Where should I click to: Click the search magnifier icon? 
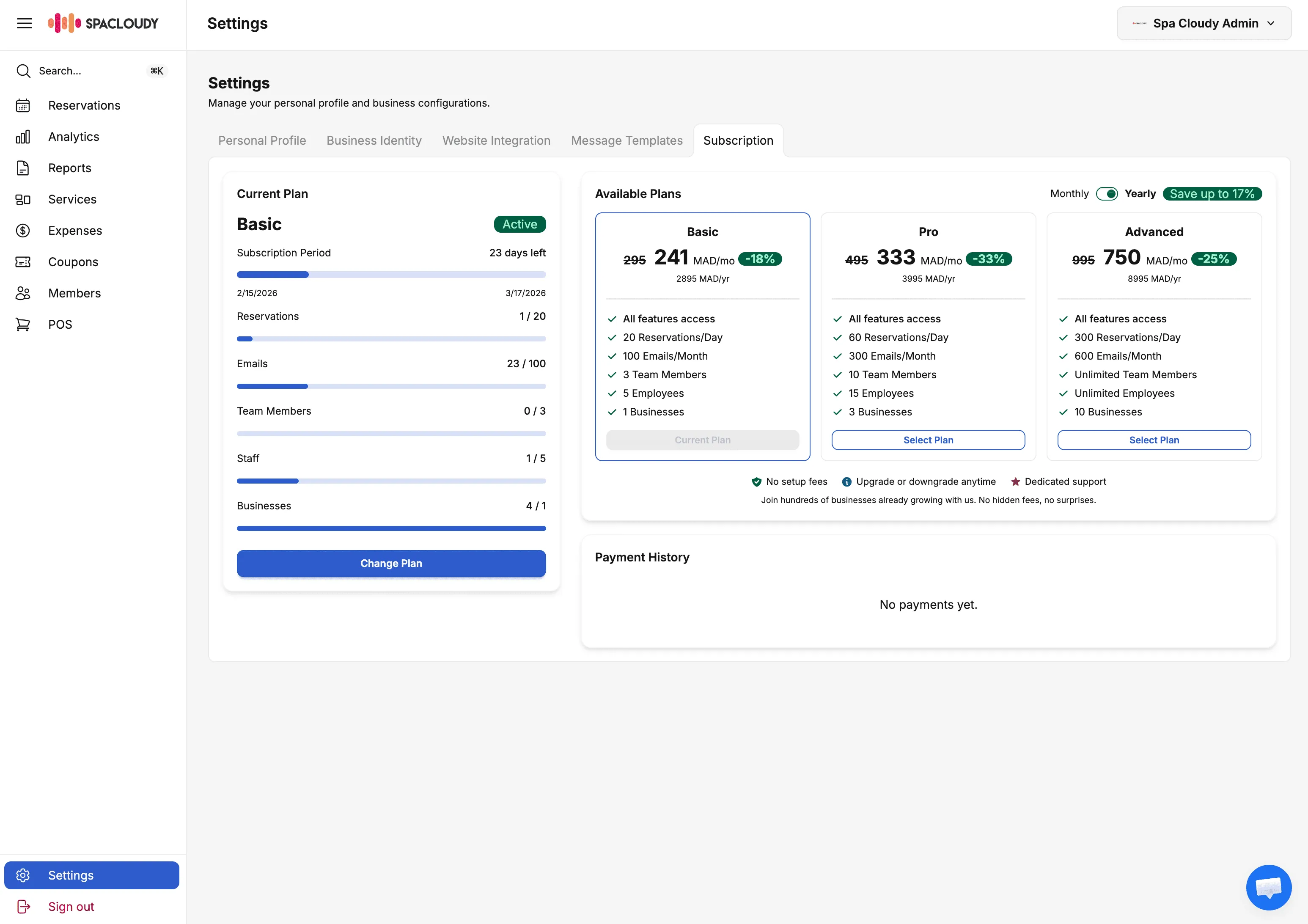click(x=23, y=71)
